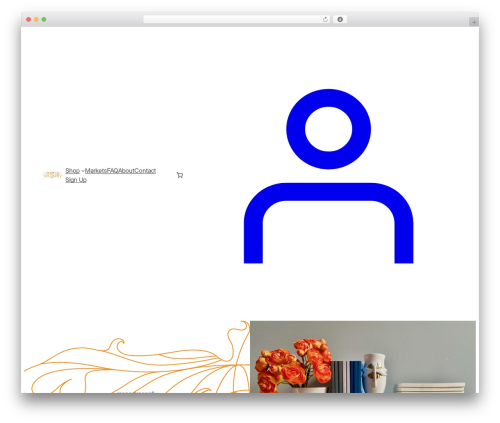This screenshot has width=500, height=423.
Task: Open a new tab with the plus button
Action: (474, 22)
